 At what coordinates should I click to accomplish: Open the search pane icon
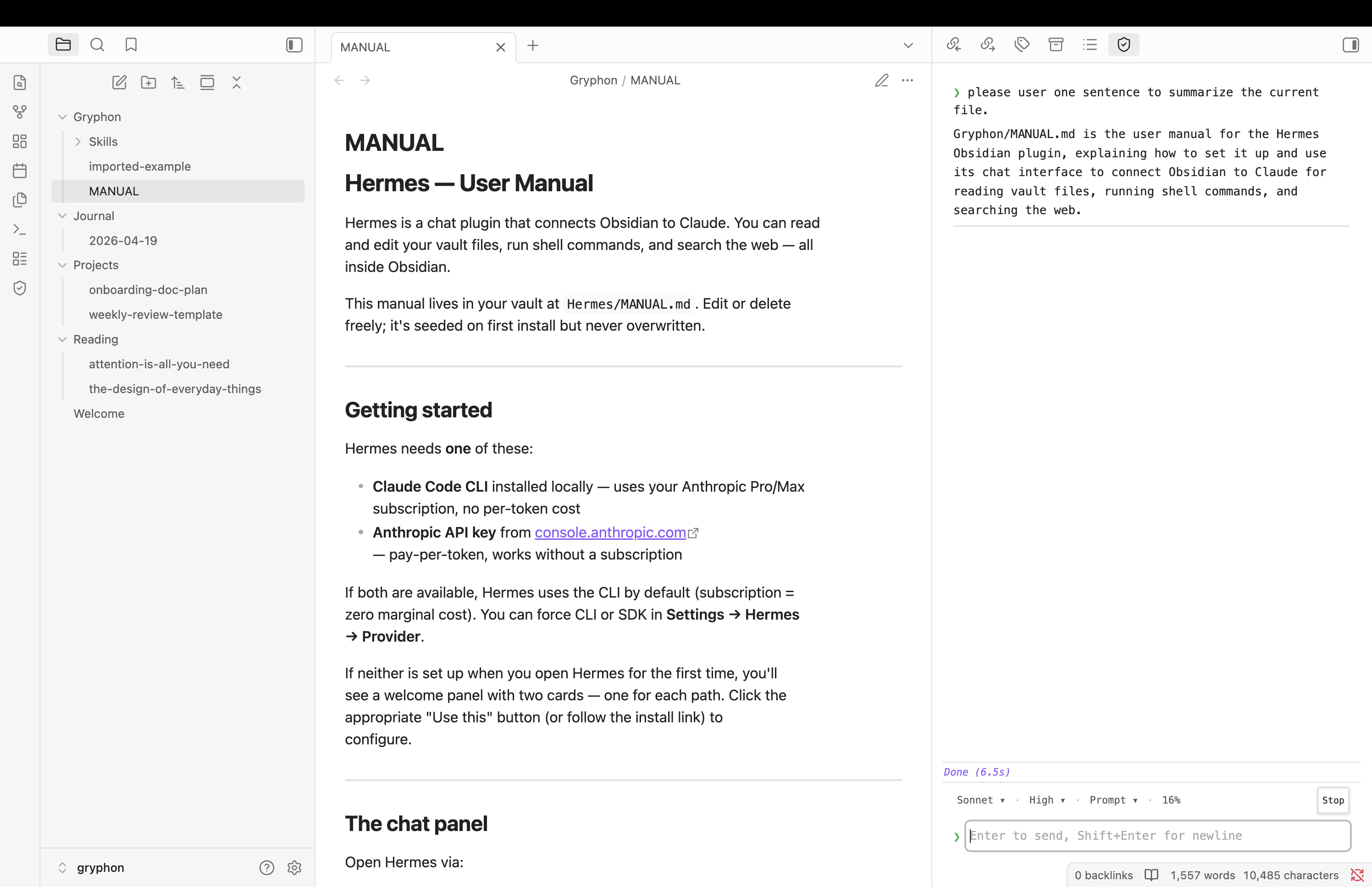tap(97, 45)
